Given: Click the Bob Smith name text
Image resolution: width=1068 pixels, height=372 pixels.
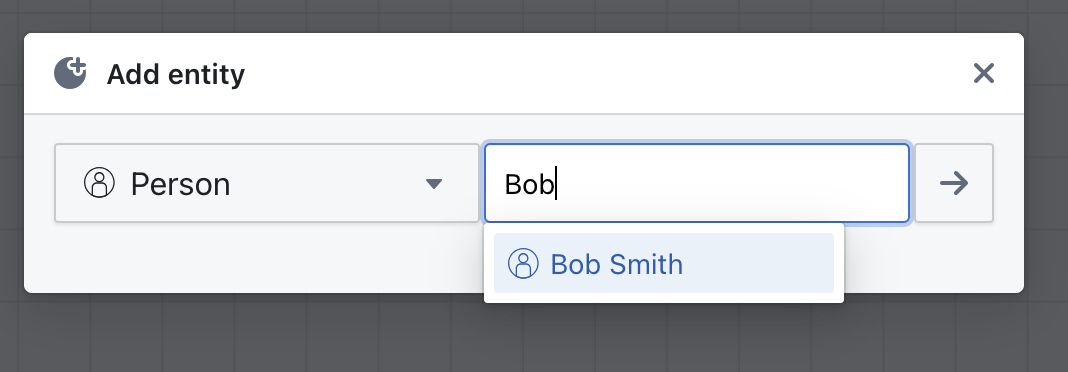Looking at the screenshot, I should click(616, 264).
